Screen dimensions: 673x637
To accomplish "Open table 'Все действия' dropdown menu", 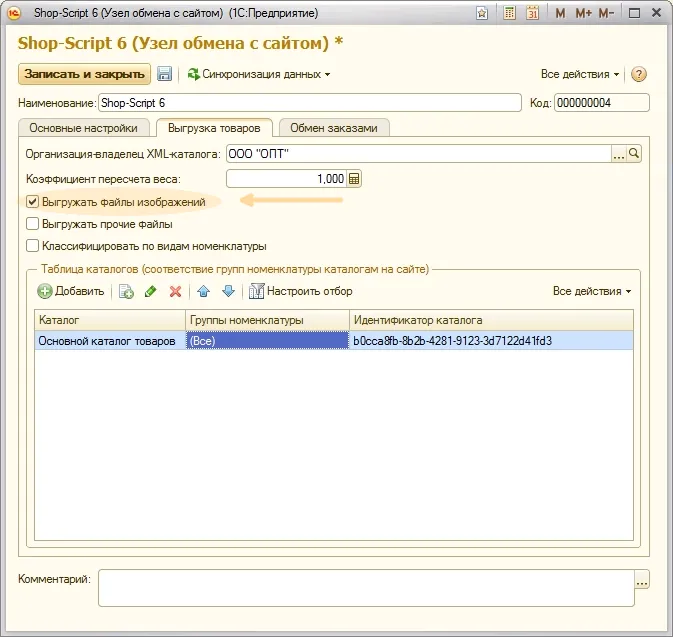I will [592, 291].
